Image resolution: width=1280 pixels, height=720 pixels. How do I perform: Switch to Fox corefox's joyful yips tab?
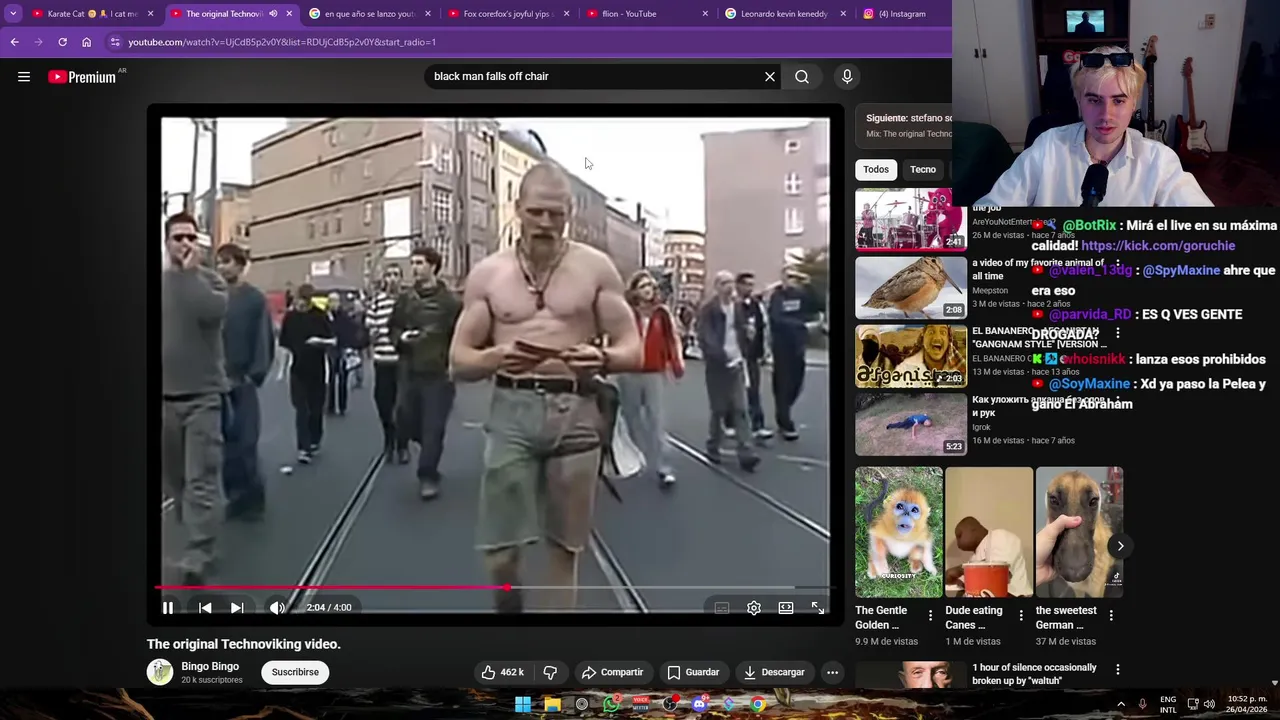point(508,14)
